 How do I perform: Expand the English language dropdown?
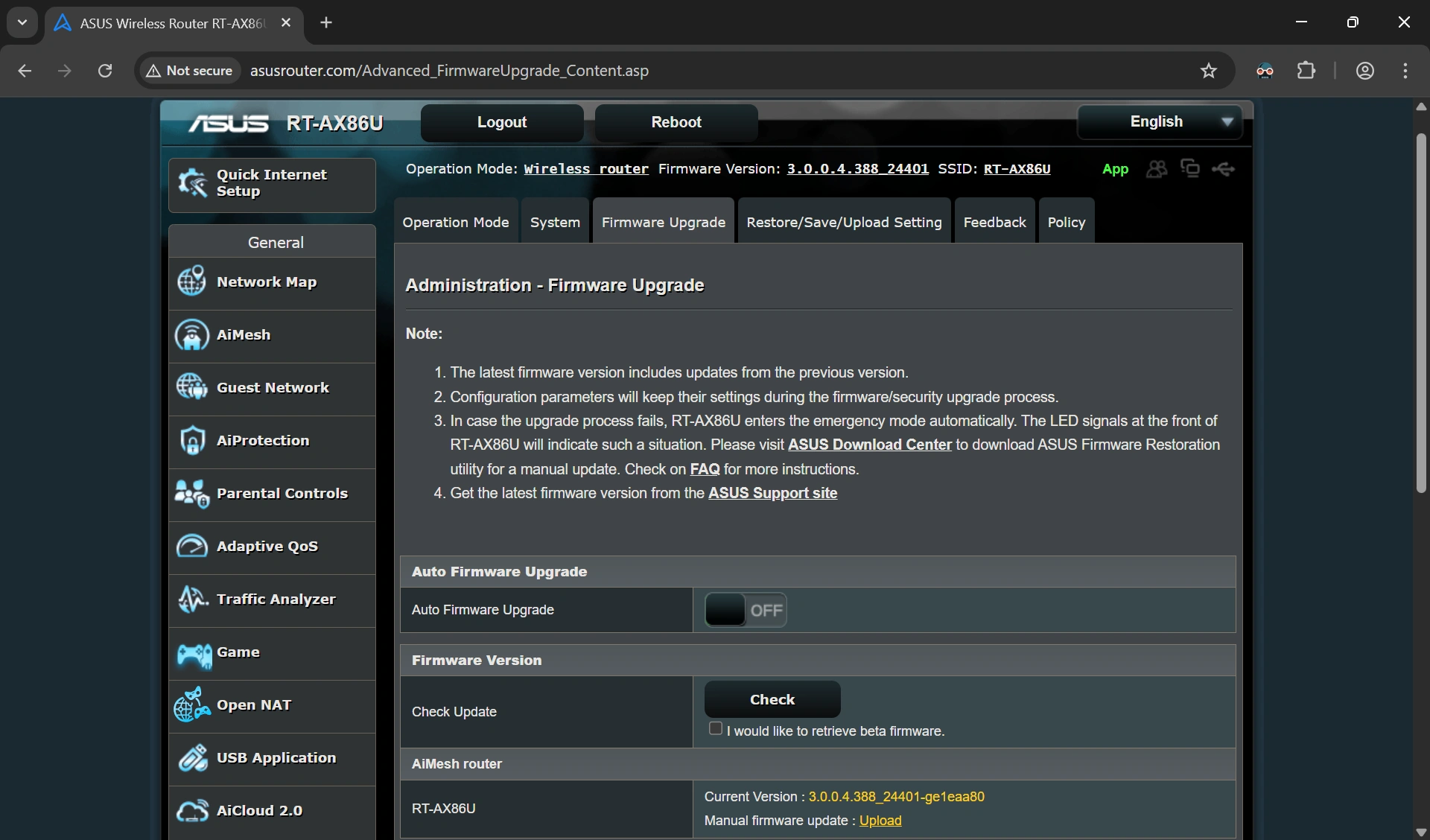point(1159,122)
